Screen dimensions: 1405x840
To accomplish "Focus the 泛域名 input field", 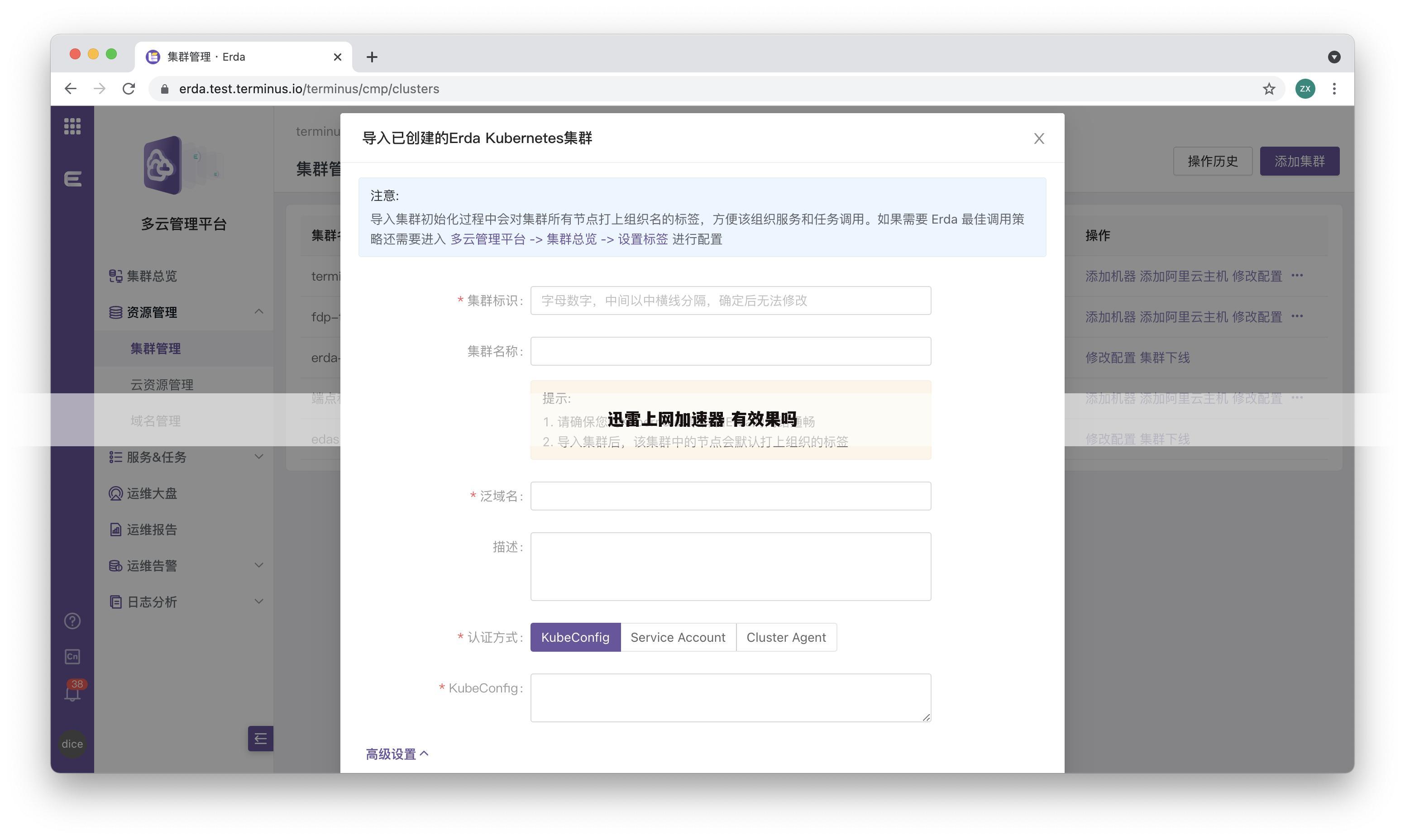I will pos(730,496).
